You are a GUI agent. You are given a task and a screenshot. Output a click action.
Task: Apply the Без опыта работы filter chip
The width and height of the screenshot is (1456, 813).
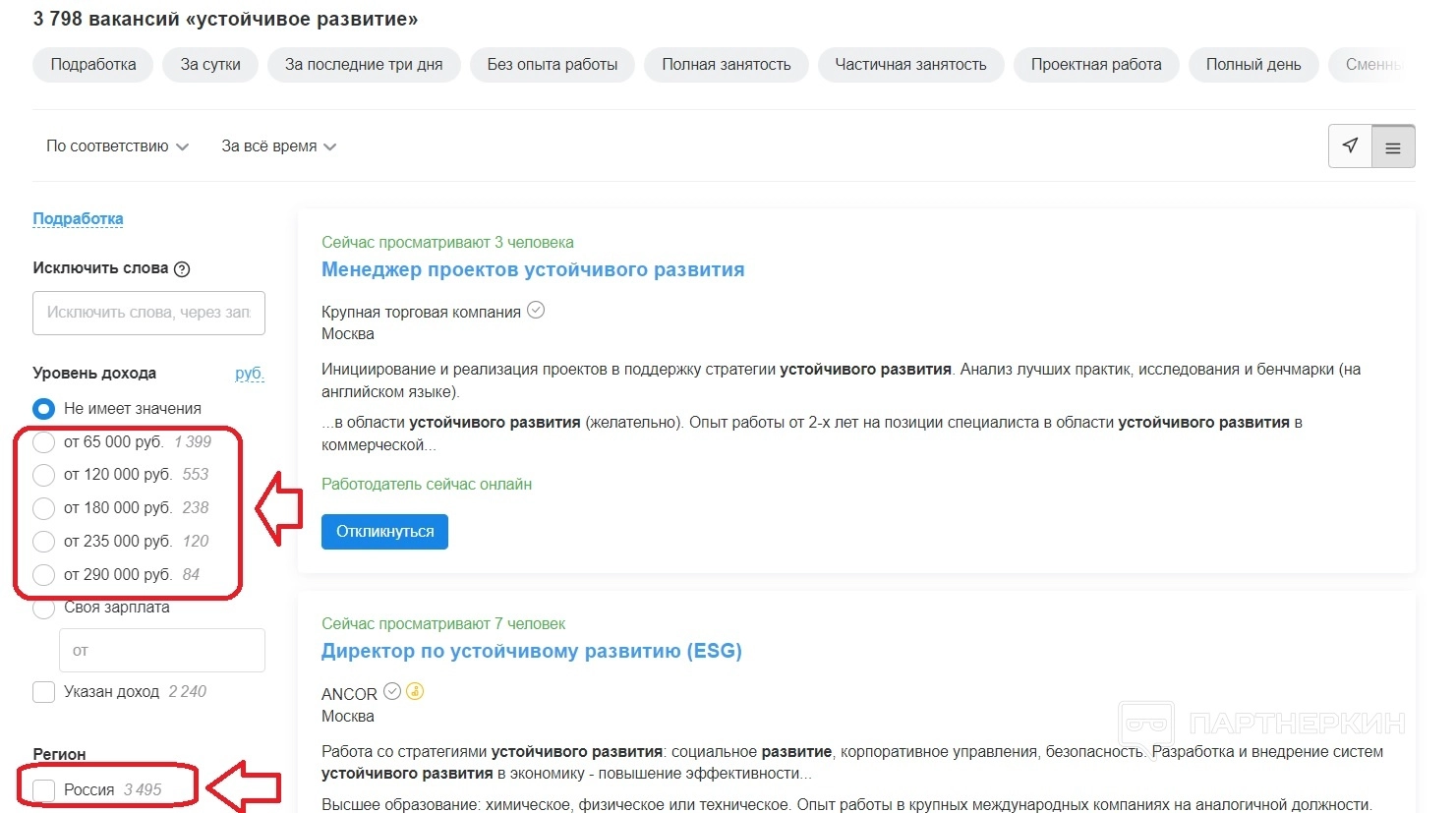click(x=553, y=65)
